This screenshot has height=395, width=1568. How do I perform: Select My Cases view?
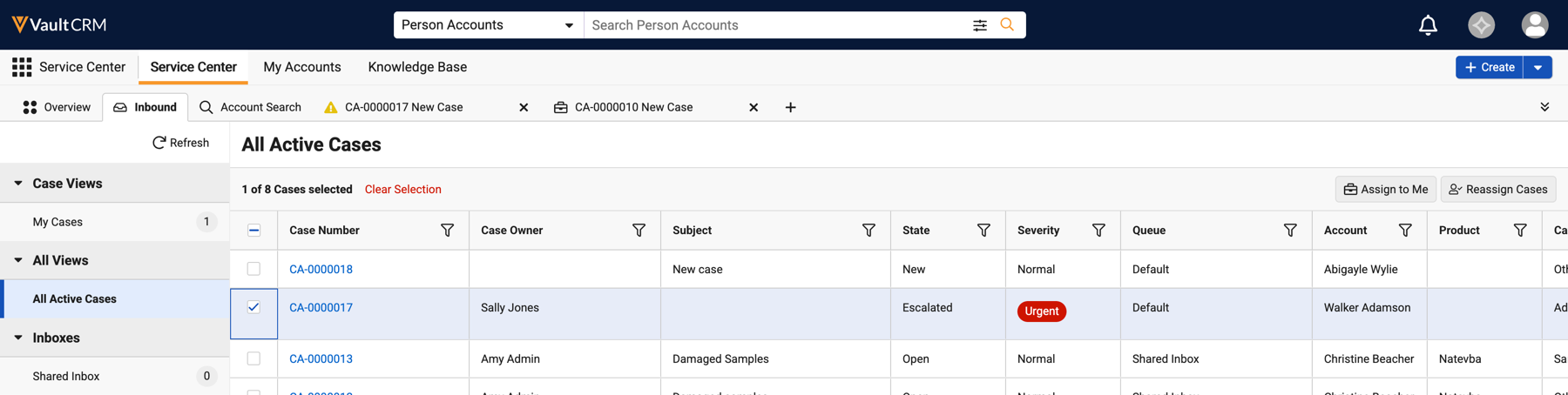(x=115, y=222)
